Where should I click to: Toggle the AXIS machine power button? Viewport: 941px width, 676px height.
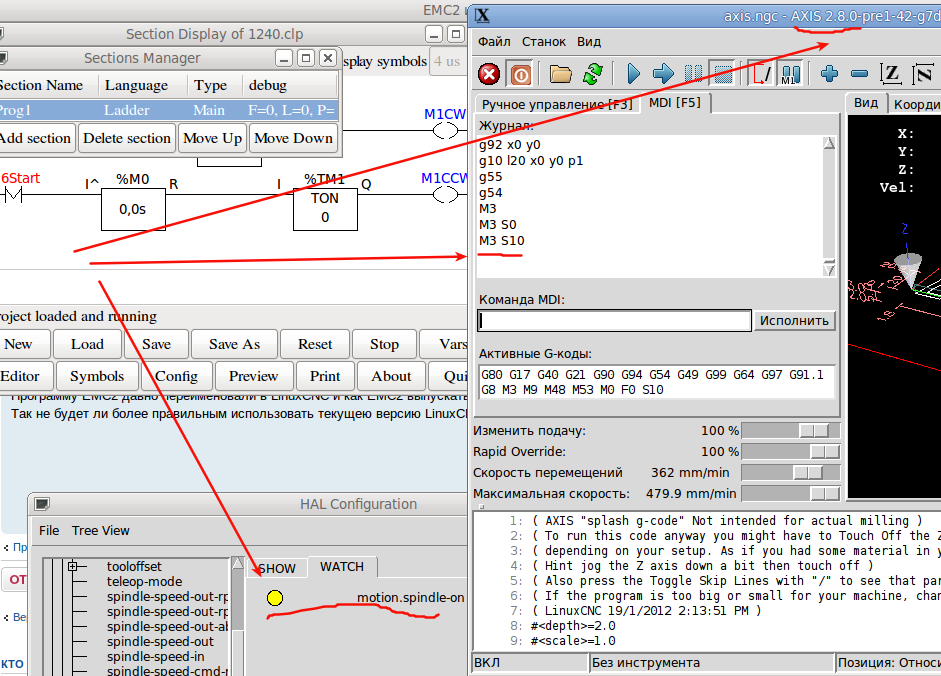pyautogui.click(x=521, y=74)
